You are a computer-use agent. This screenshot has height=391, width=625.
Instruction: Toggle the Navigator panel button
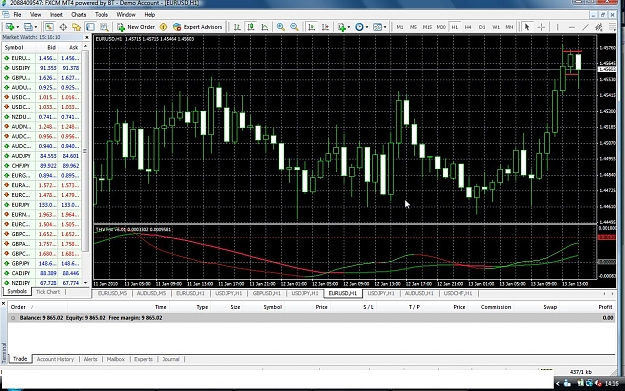(77, 27)
